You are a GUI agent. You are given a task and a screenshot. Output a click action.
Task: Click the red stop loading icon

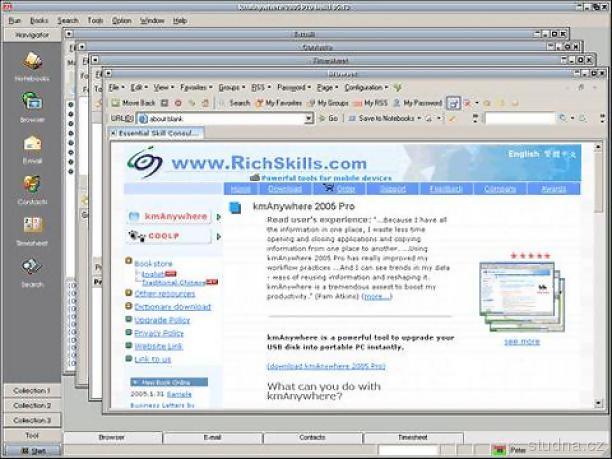click(178, 103)
